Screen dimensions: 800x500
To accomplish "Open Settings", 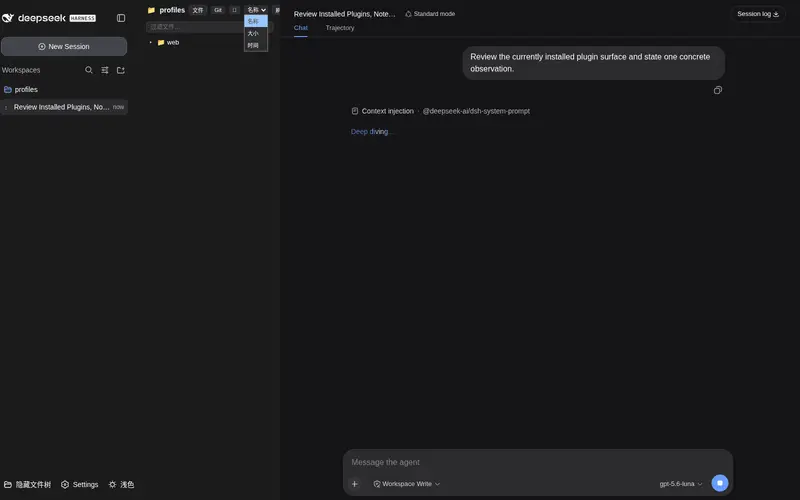I will coord(80,484).
